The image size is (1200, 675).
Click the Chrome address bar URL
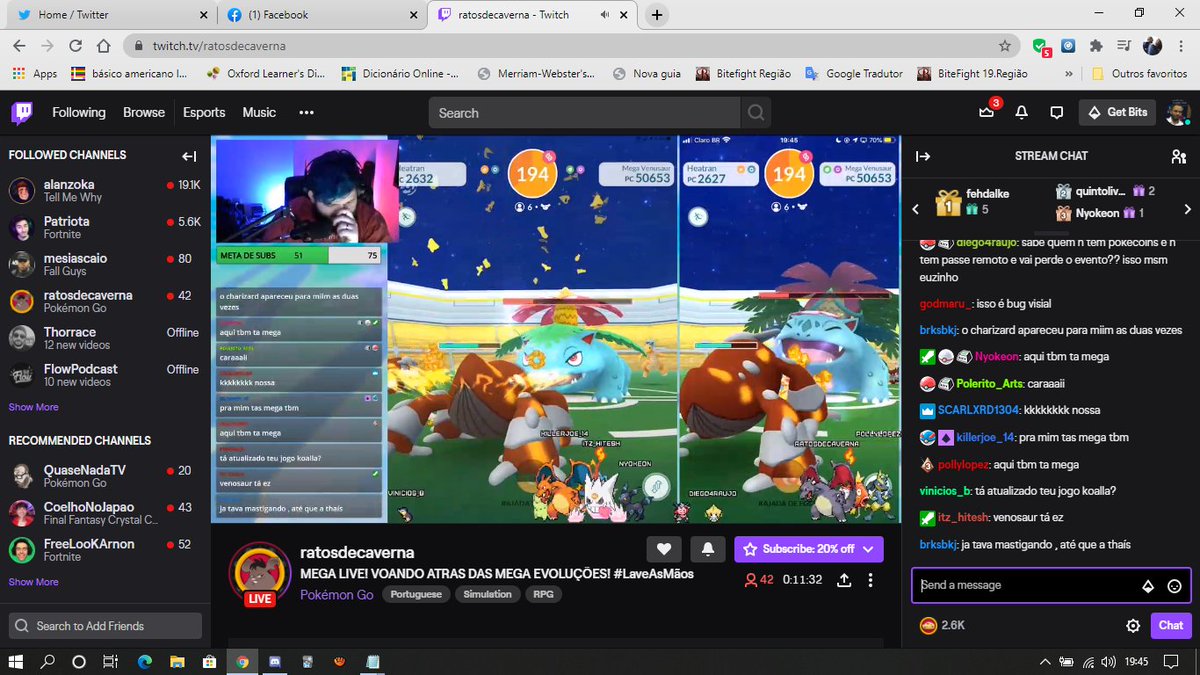(x=219, y=46)
